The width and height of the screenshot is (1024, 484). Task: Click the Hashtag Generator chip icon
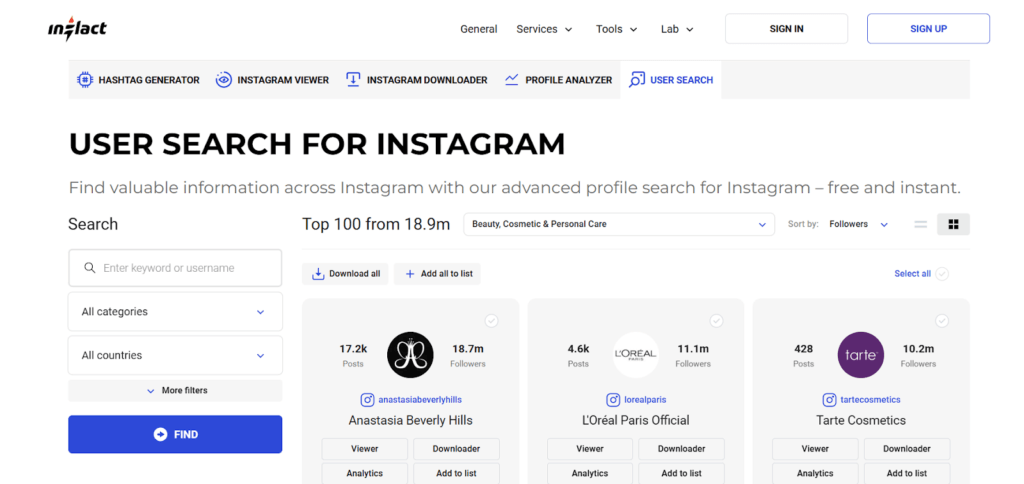coord(85,80)
